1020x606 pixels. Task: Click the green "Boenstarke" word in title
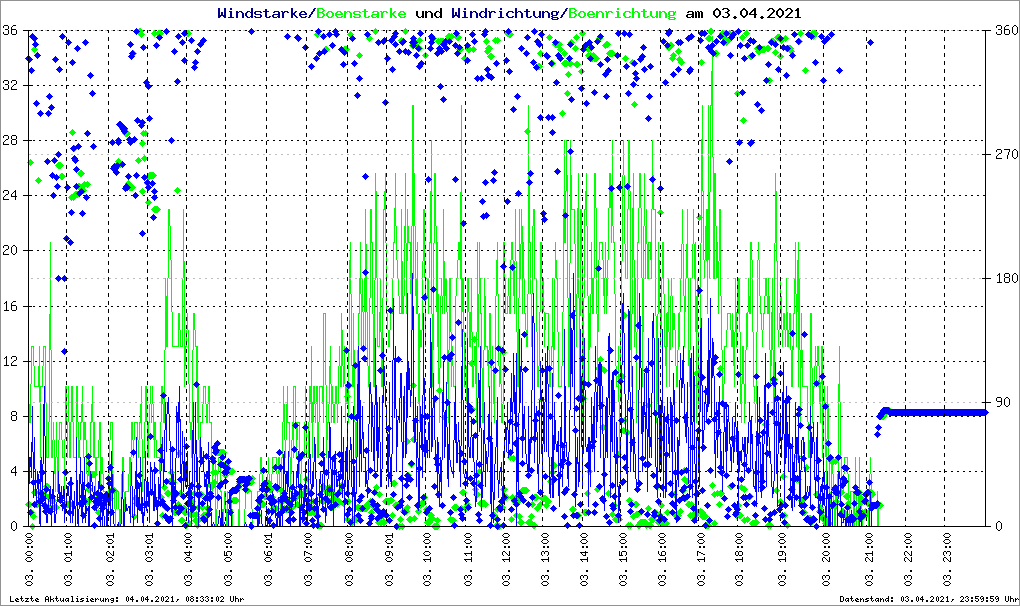click(361, 13)
